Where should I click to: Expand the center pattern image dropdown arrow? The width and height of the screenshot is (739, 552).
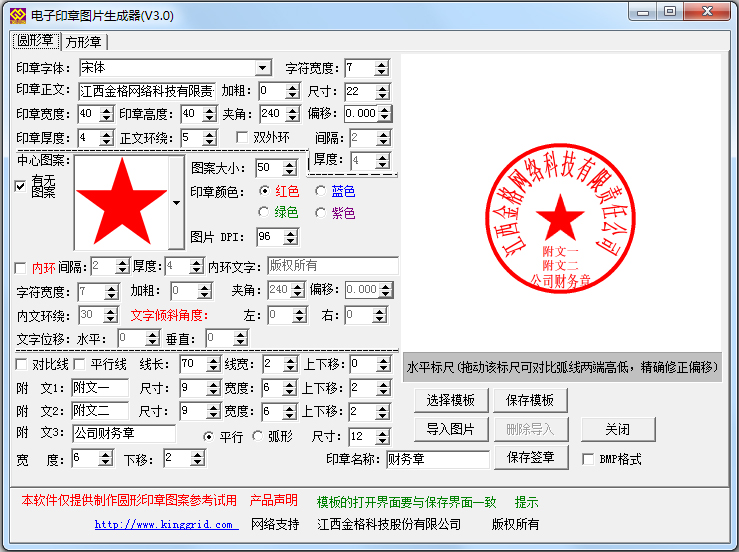(176, 203)
